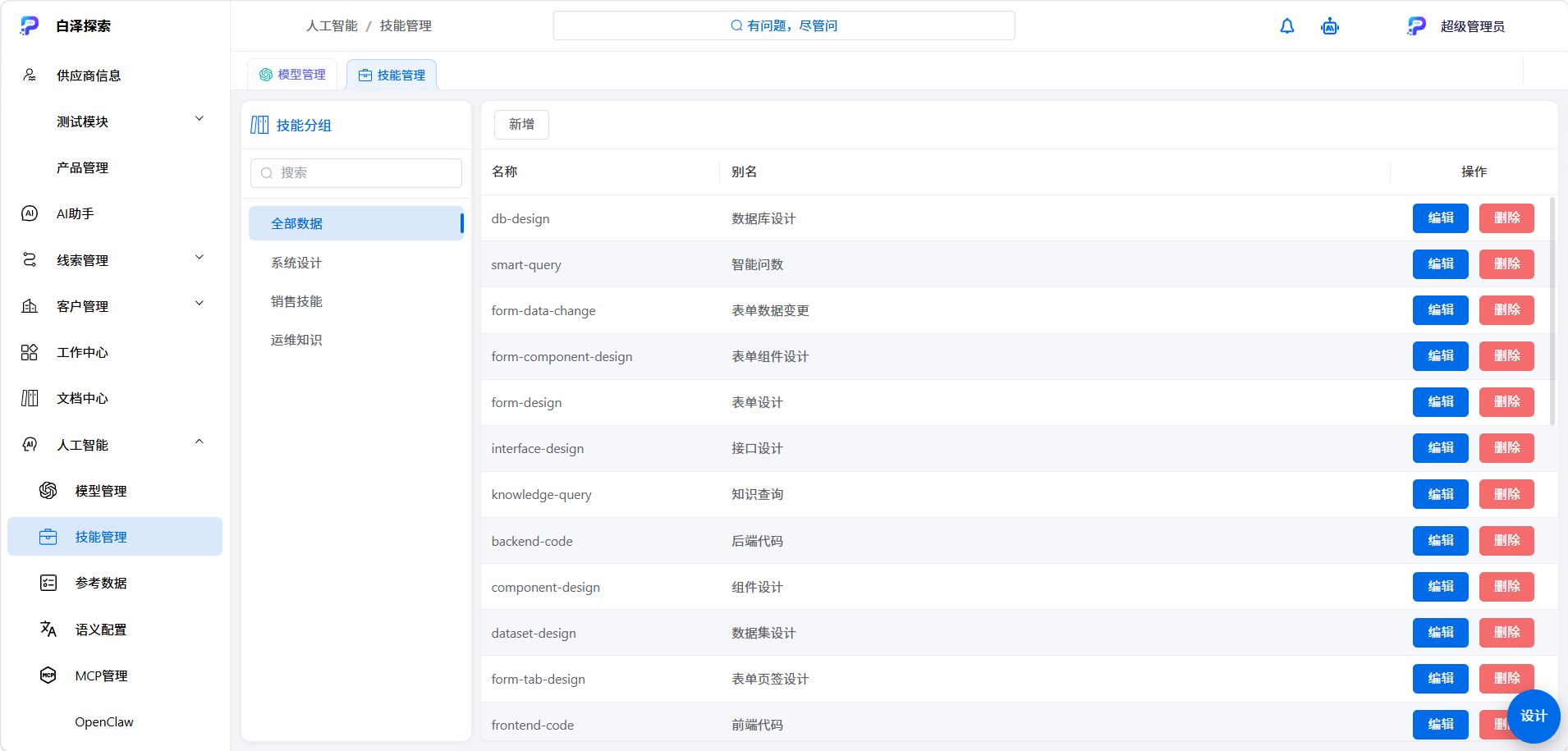The width and height of the screenshot is (1568, 751).
Task: Delete the backend-code skill
Action: [x=1506, y=541]
